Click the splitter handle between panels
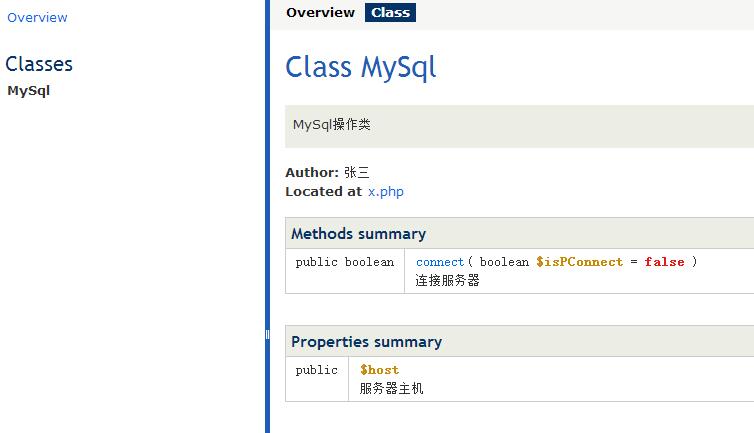 pyautogui.click(x=267, y=334)
